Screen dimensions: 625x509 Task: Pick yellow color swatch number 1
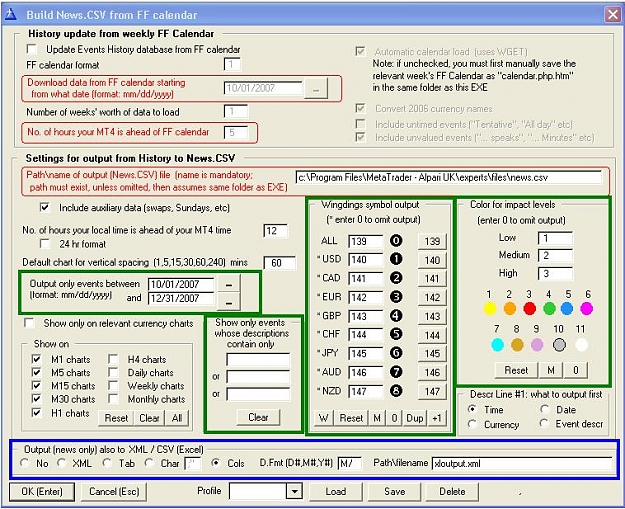(490, 308)
